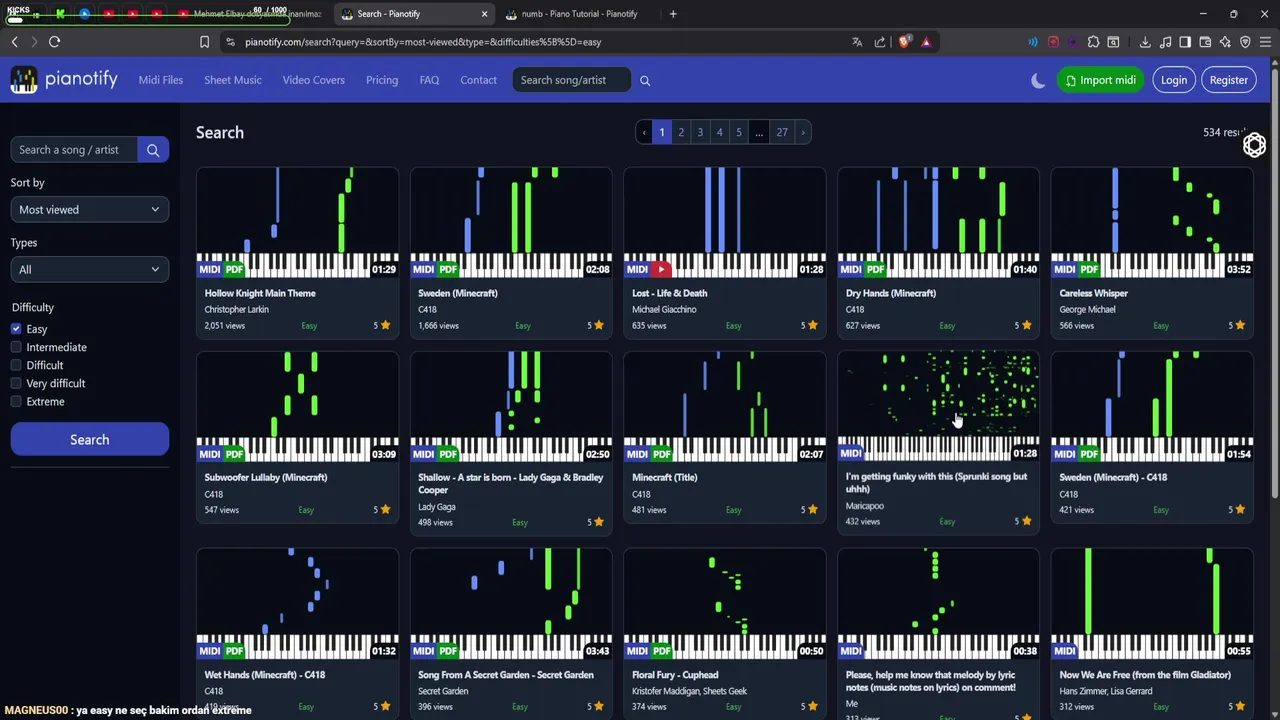Open Brave Shields icon

(x=905, y=42)
